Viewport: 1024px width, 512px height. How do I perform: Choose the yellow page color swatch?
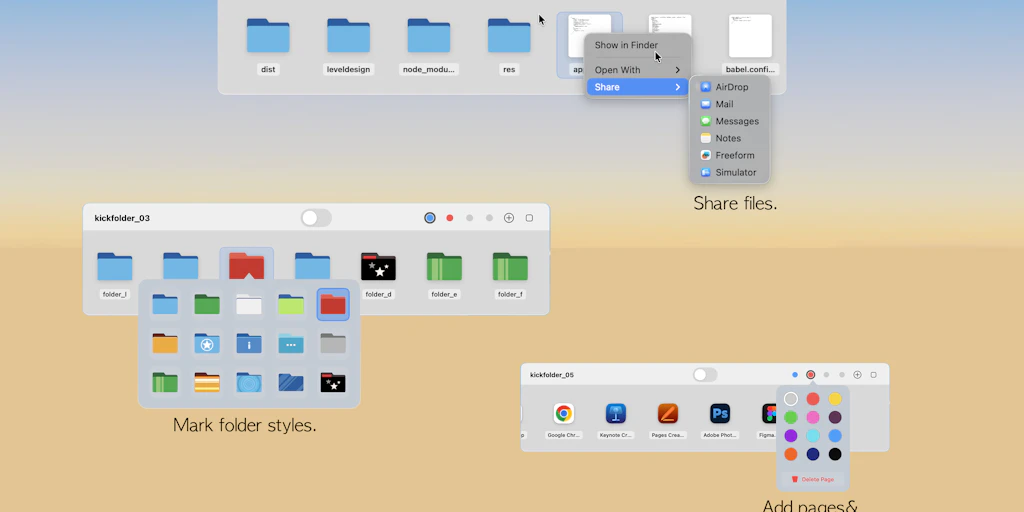[835, 399]
